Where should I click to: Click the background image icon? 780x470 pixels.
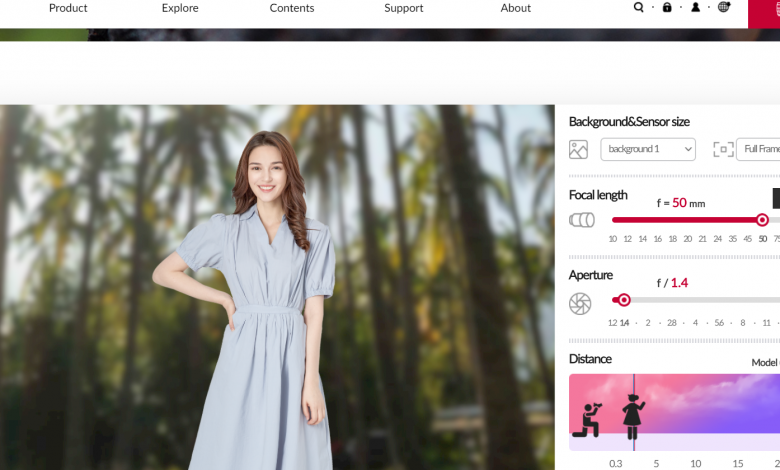click(x=578, y=150)
